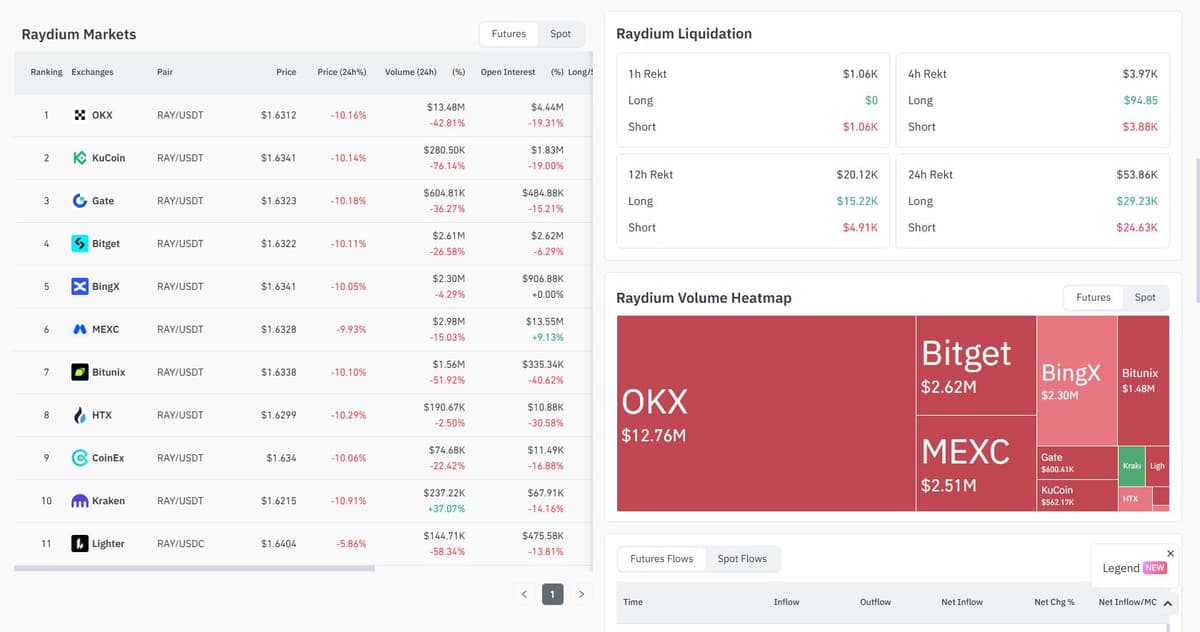The image size is (1200, 632).
Task: Click the OKX RAY/USDT pair cell
Action: 180,115
